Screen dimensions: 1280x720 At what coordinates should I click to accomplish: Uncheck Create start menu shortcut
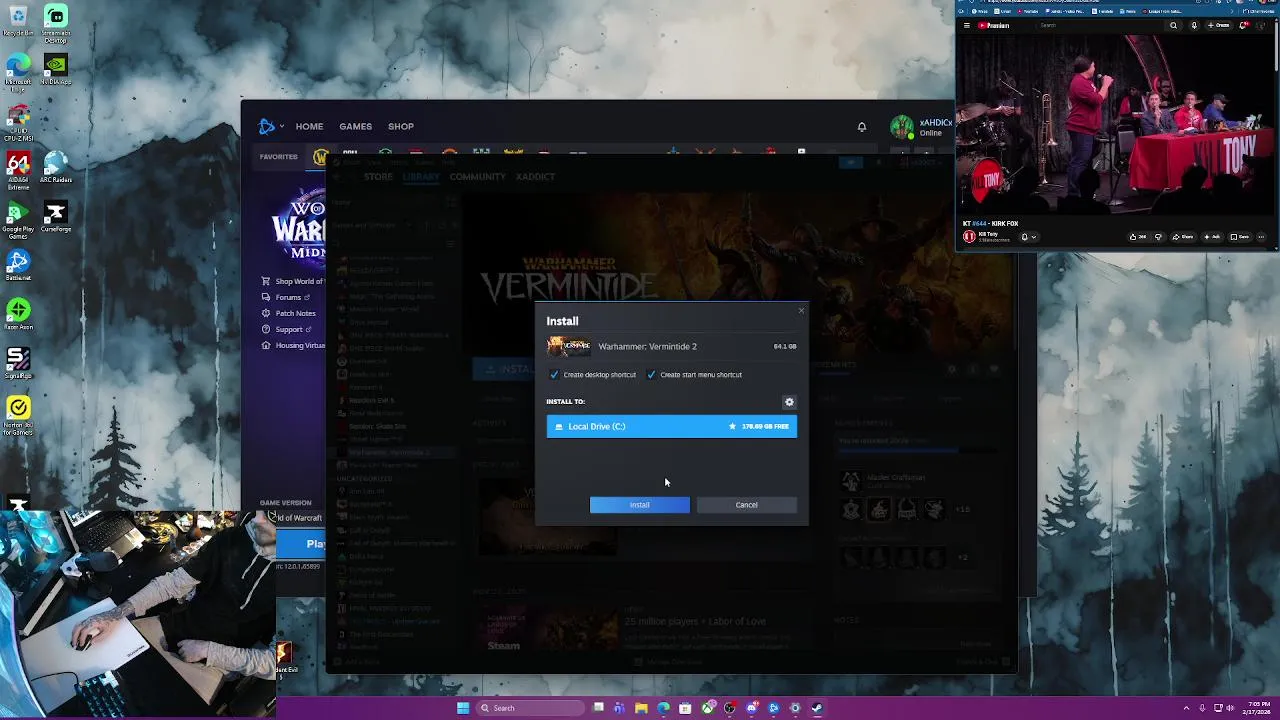coord(651,375)
